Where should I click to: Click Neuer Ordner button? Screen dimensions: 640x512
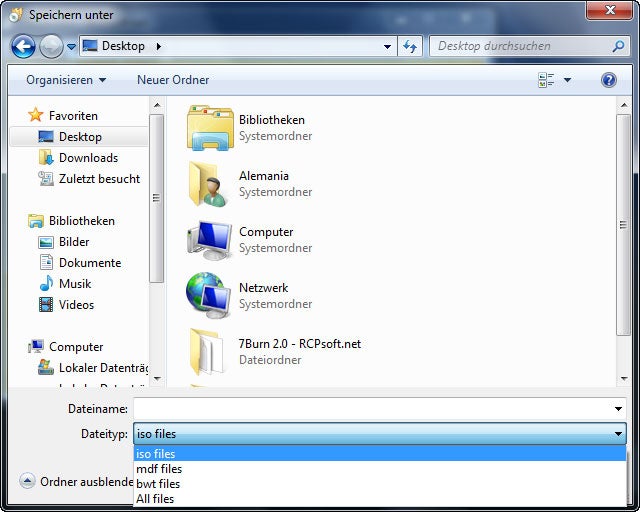(173, 80)
